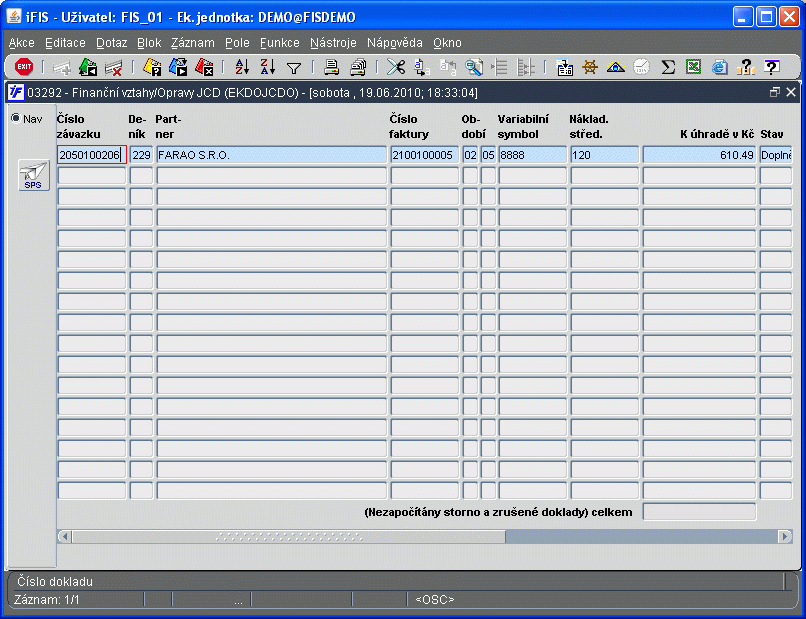The height and width of the screenshot is (619, 806).
Task: Click the amount 610.49 field
Action: (x=700, y=155)
